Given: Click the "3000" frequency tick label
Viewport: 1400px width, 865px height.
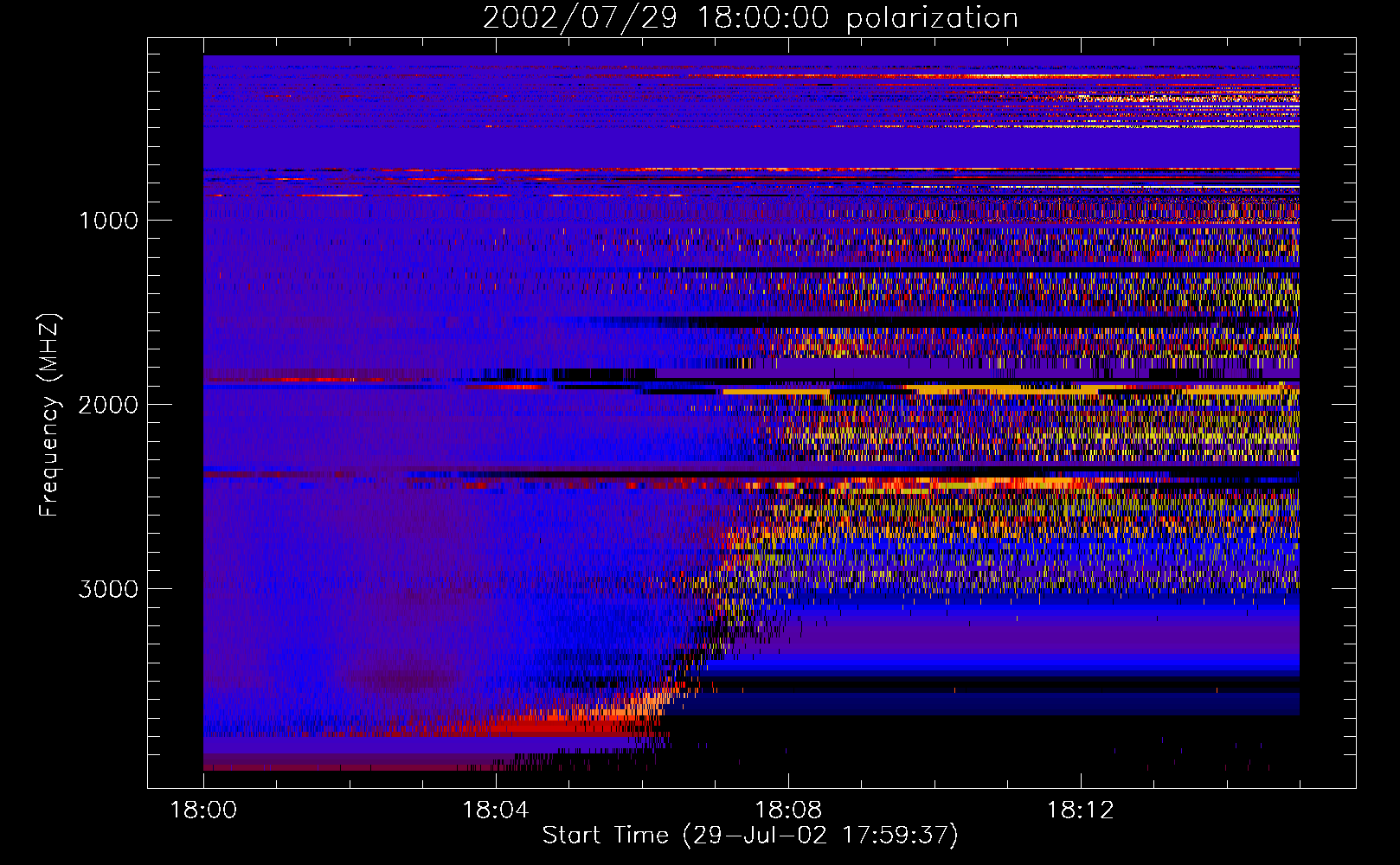Looking at the screenshot, I should tap(108, 589).
